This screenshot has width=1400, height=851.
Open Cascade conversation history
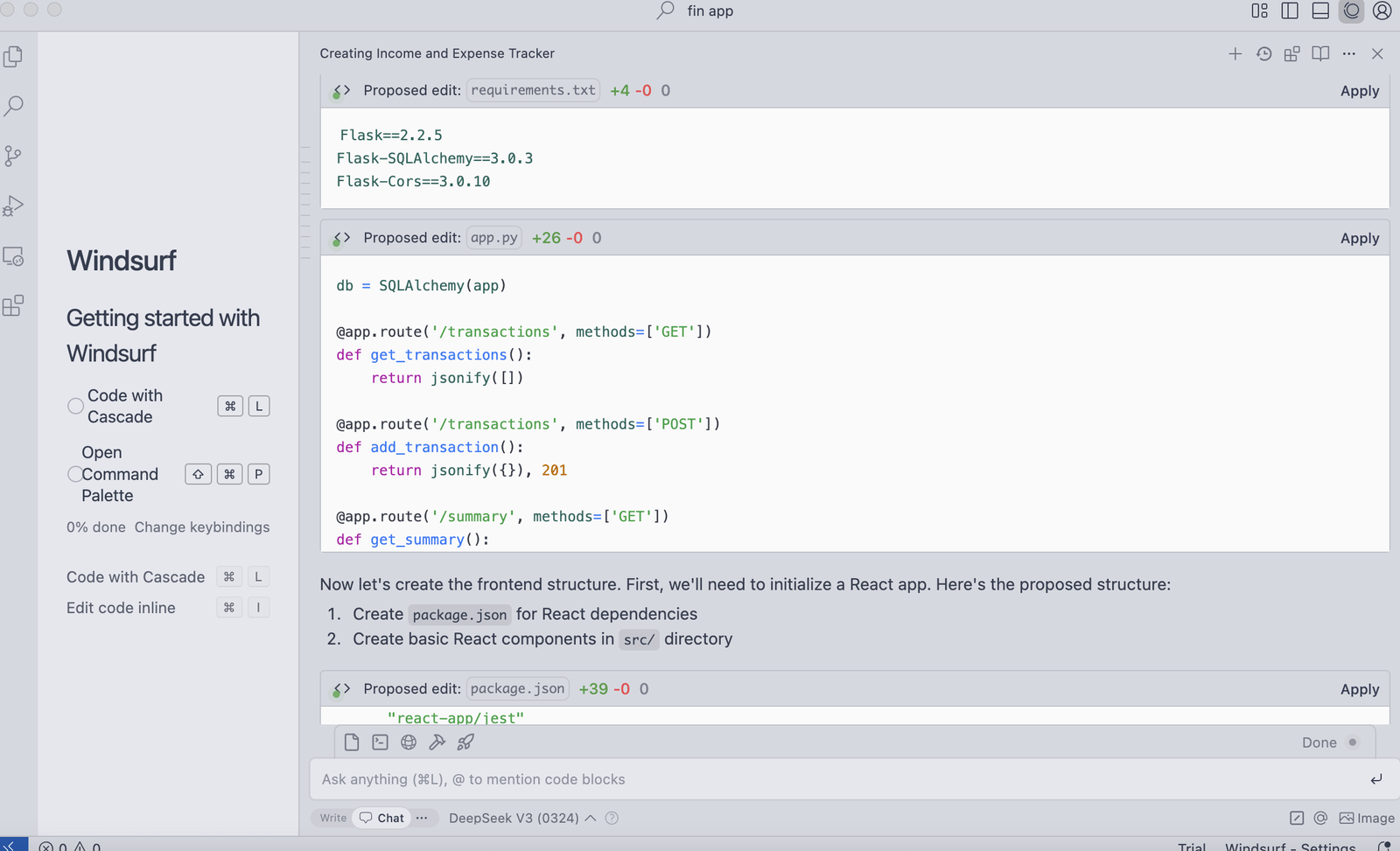[x=1263, y=54]
